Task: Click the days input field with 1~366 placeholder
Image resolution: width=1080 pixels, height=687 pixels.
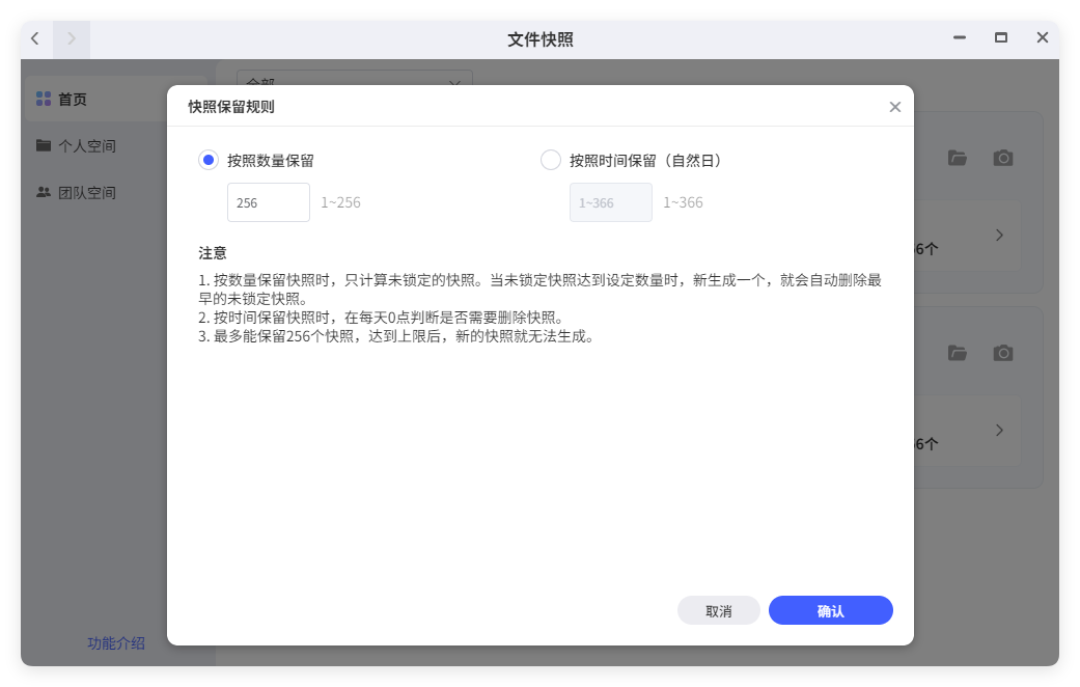Action: point(610,203)
